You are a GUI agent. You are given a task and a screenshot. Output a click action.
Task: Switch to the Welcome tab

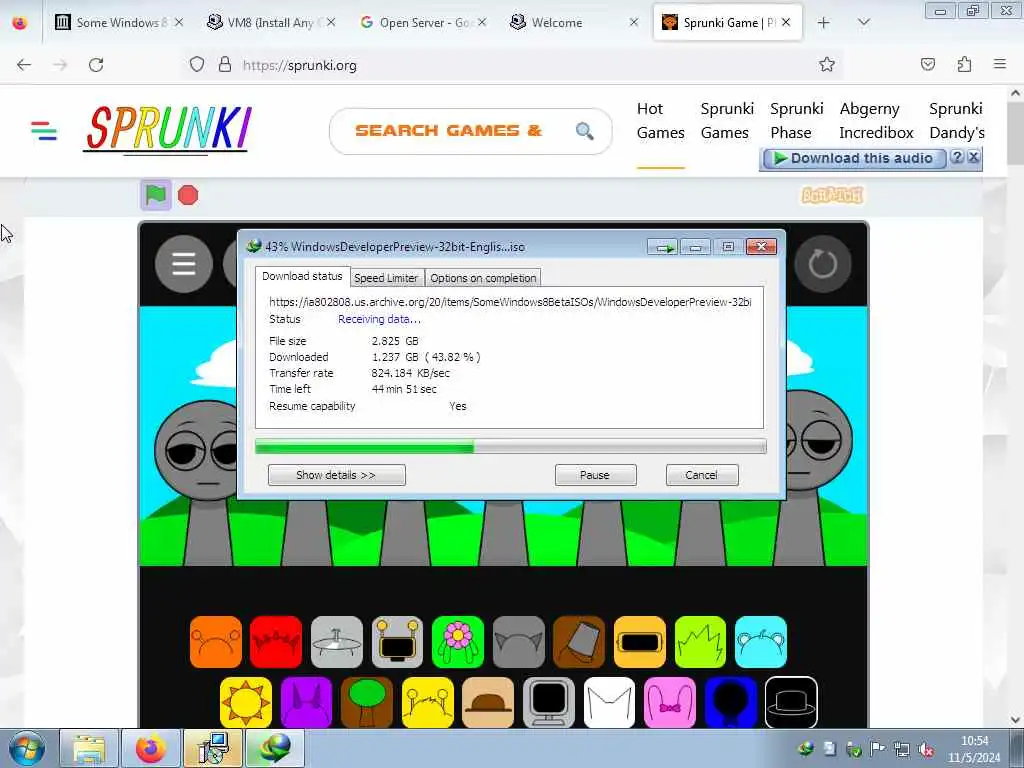[575, 23]
